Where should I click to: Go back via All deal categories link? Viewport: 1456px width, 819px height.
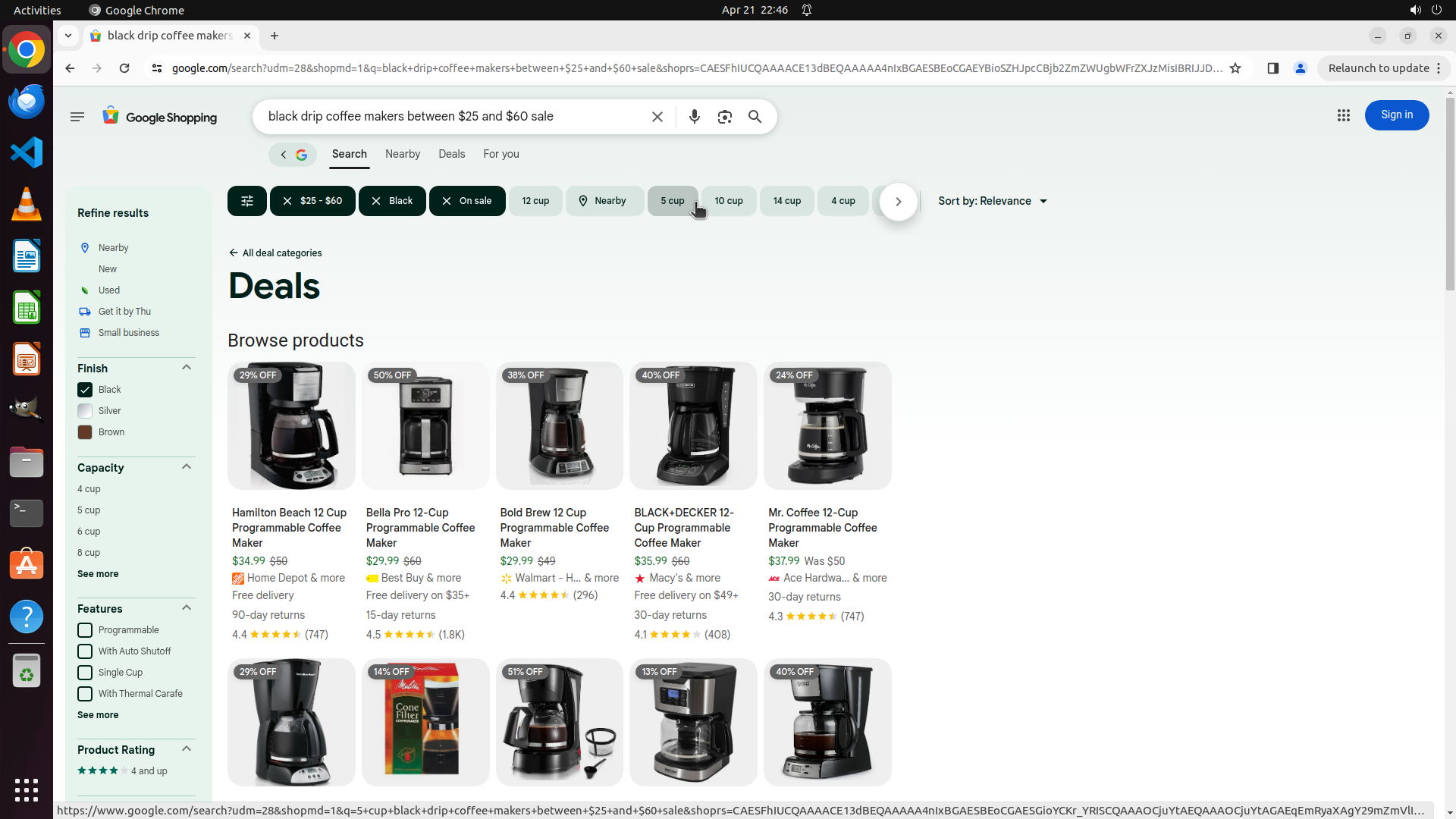pos(275,253)
